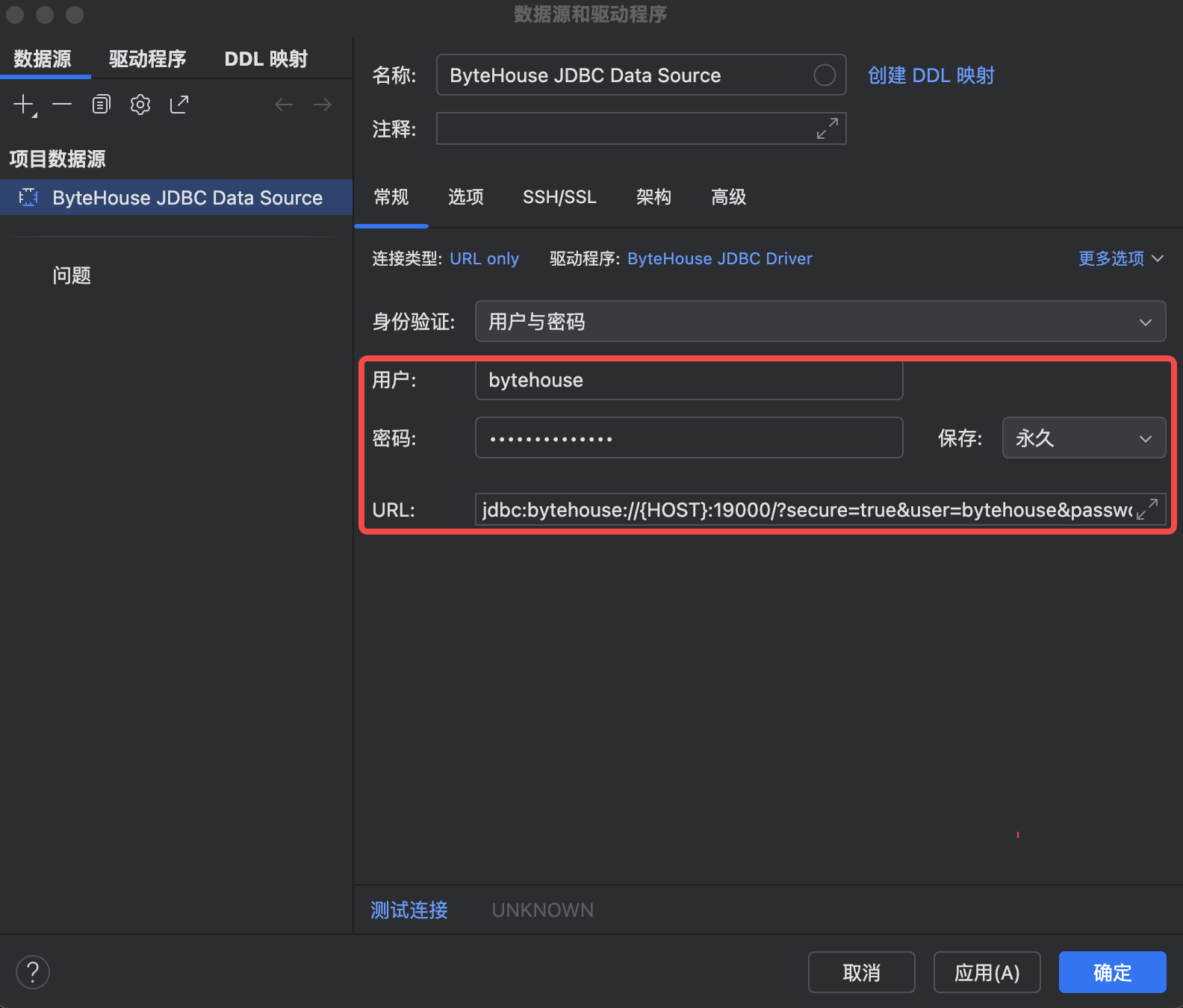1183x1008 pixels.
Task: Click the 问题 item in the left panel
Action: (x=72, y=276)
